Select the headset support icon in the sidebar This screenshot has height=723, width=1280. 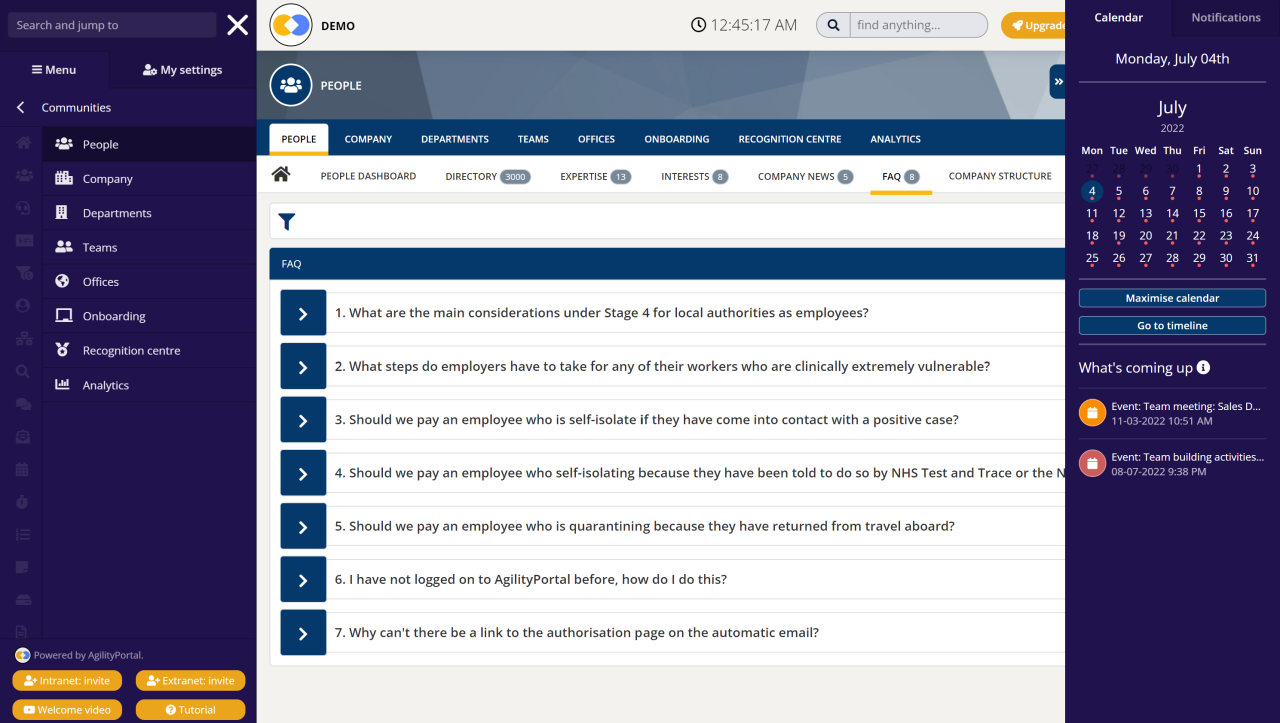(x=22, y=207)
